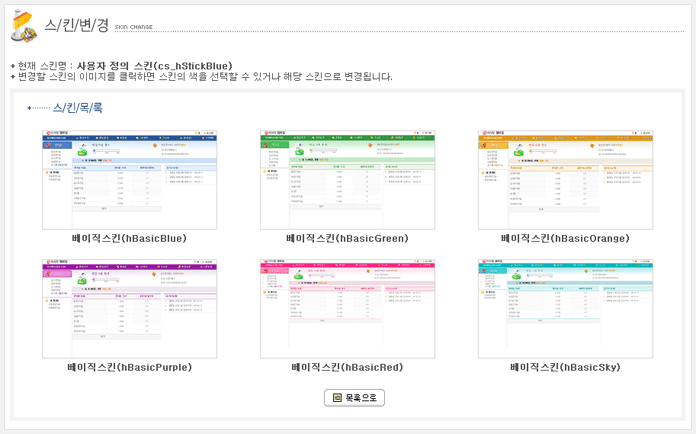Viewport: 696px width, 434px height.
Task: Choose the 베이직스킨(hBasicRed) caption text
Action: [347, 367]
